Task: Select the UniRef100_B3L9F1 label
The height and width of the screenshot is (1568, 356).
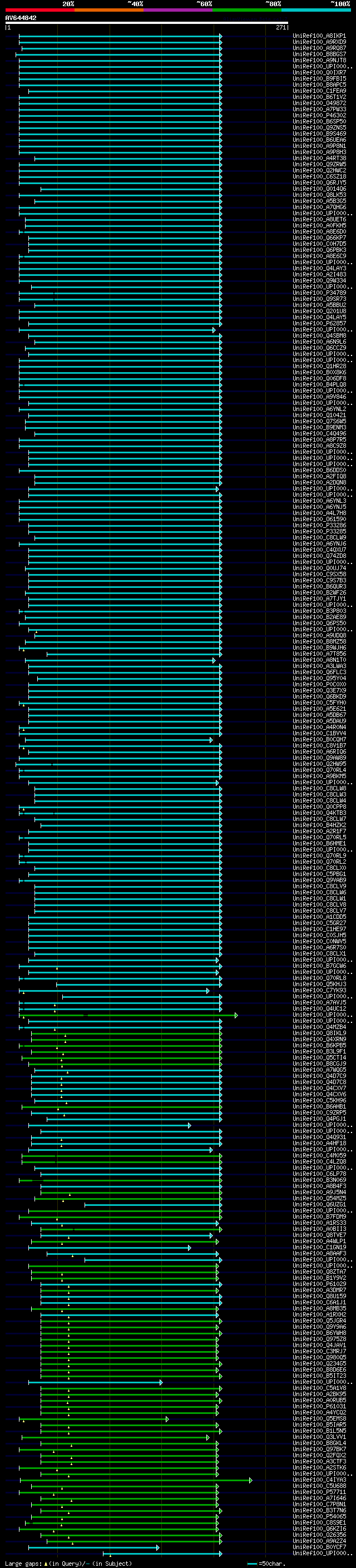Action: point(319,1051)
